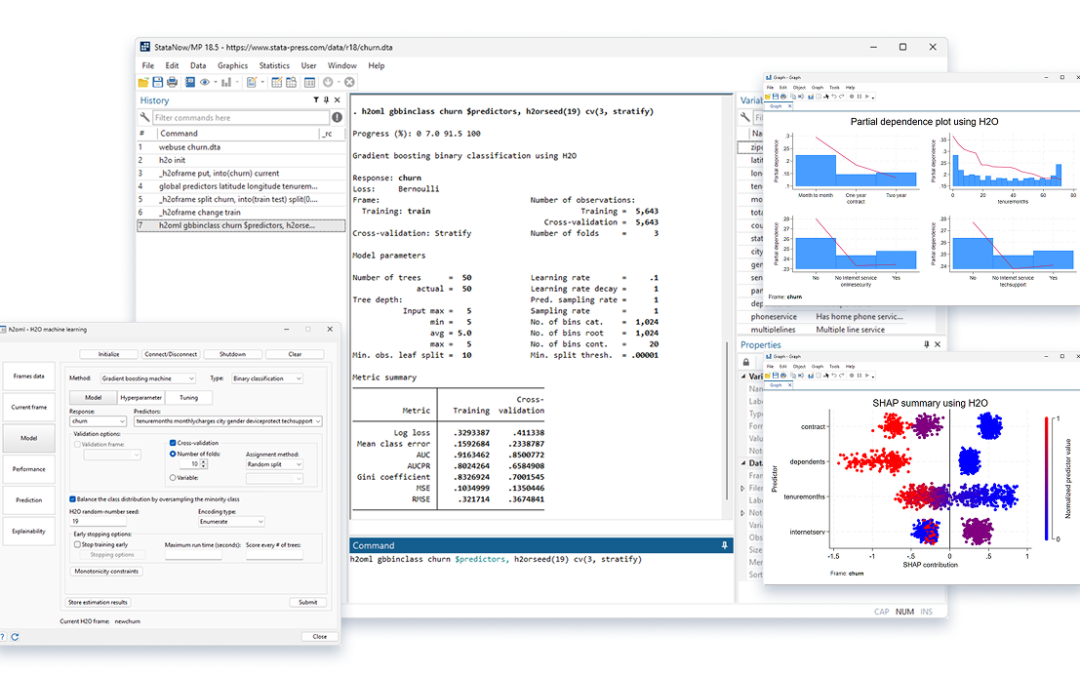Open the Data Editor (Edit) icon in toolbar
Screen dimensions: 1080x675
coord(276,83)
